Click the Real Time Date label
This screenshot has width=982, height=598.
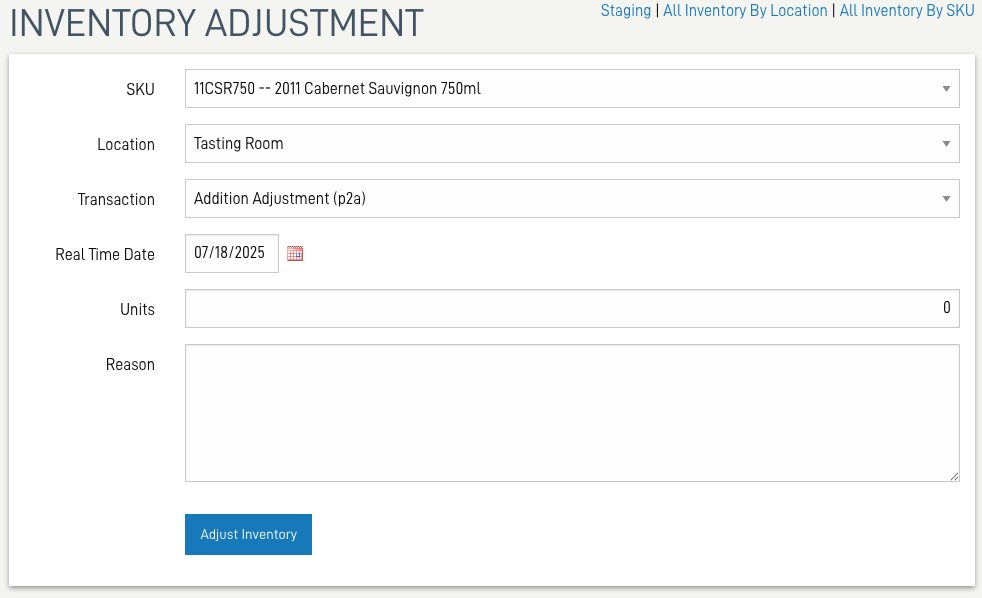(x=105, y=255)
